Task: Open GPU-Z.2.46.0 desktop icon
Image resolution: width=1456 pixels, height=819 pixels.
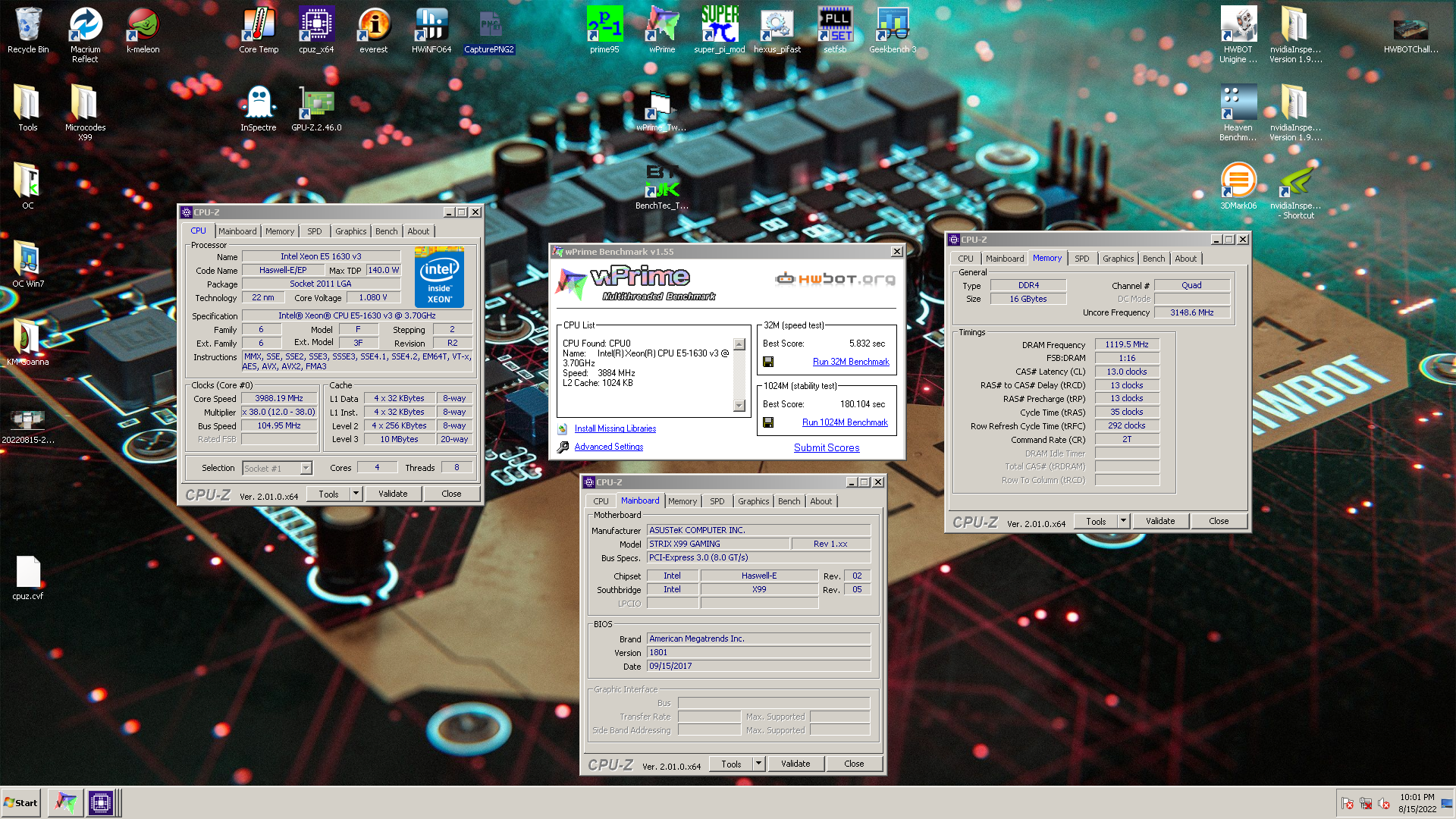Action: coord(316,108)
